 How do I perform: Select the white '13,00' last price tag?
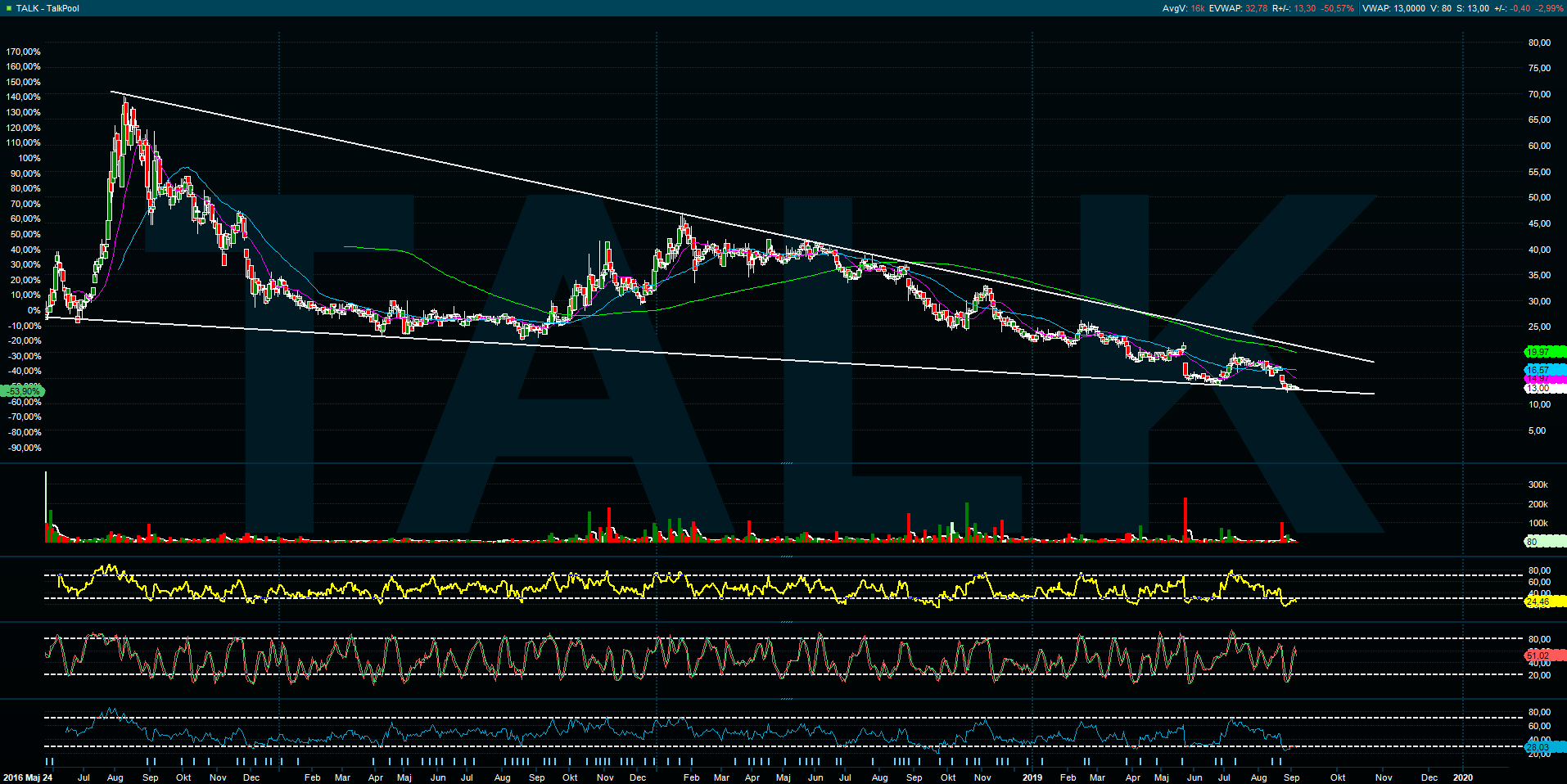1545,389
